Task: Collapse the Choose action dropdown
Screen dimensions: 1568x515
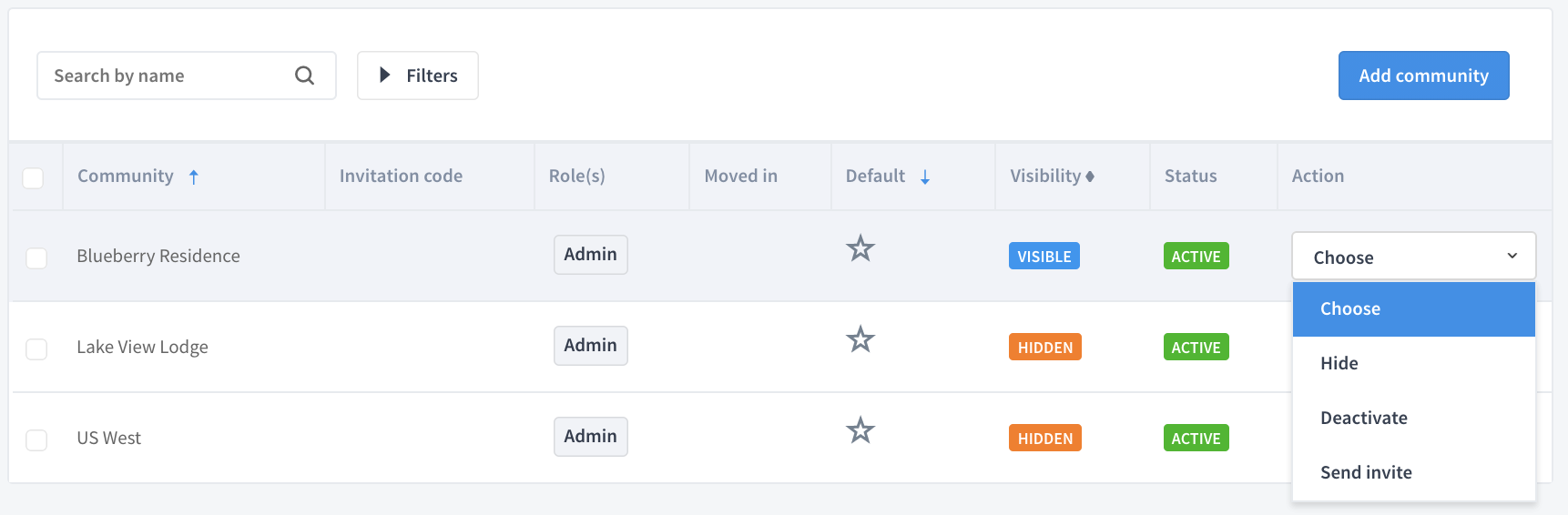Action: coord(1413,257)
